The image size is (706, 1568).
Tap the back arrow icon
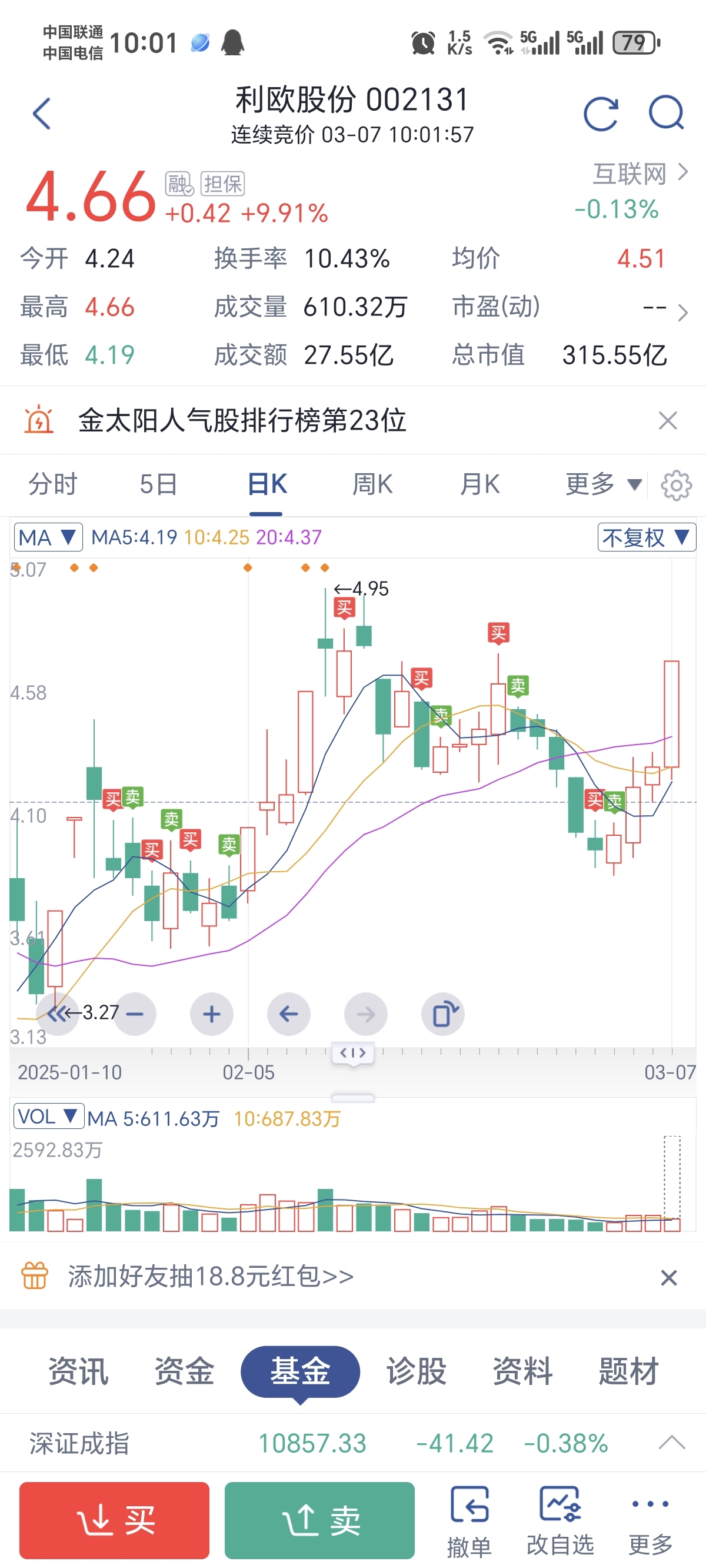click(x=41, y=114)
